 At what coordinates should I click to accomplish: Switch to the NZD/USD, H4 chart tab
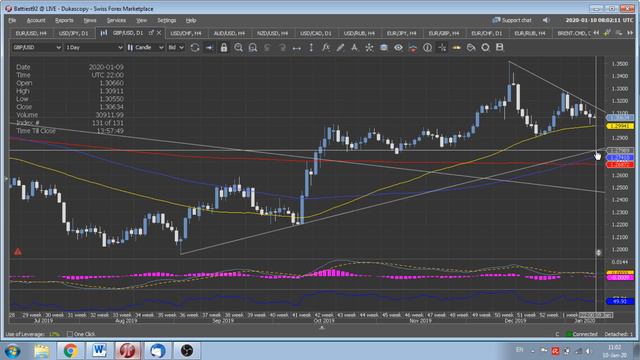coord(272,33)
